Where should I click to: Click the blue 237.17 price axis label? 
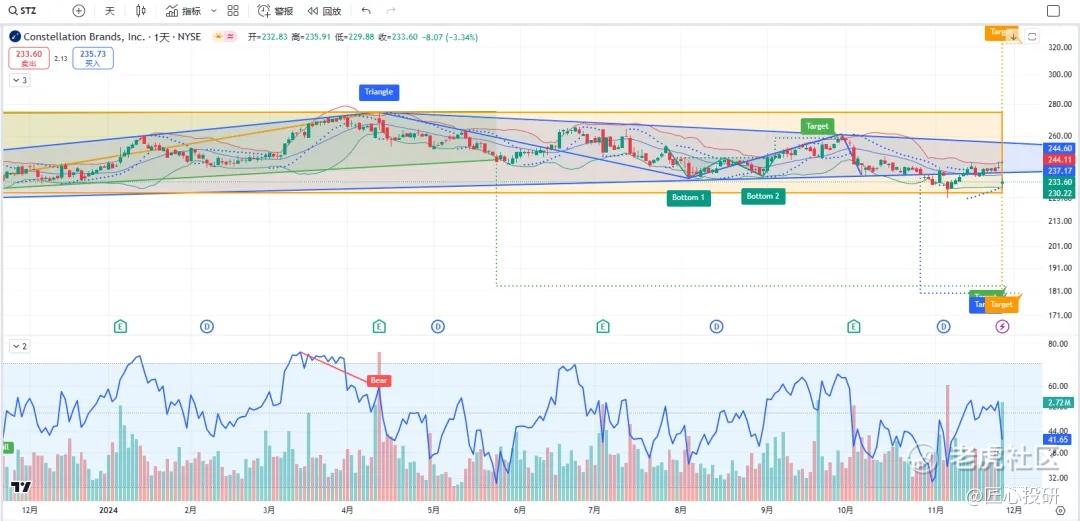(x=1061, y=170)
